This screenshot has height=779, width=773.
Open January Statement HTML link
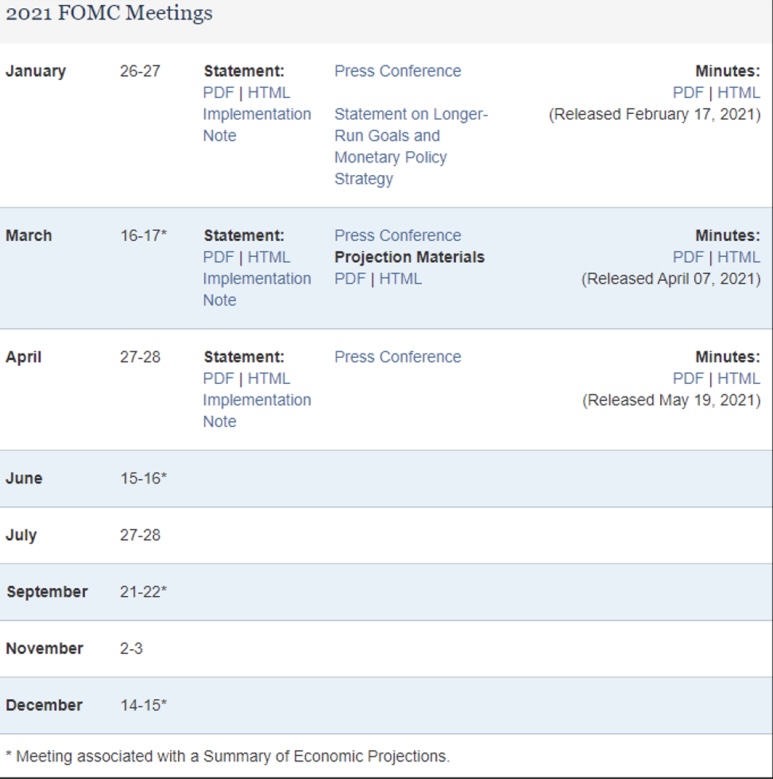tap(269, 93)
